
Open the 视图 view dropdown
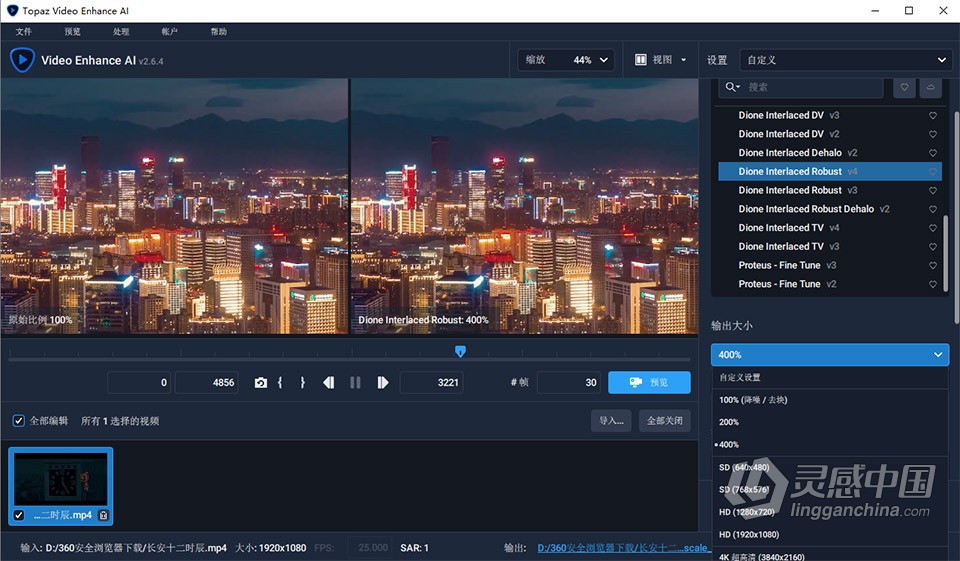[660, 59]
